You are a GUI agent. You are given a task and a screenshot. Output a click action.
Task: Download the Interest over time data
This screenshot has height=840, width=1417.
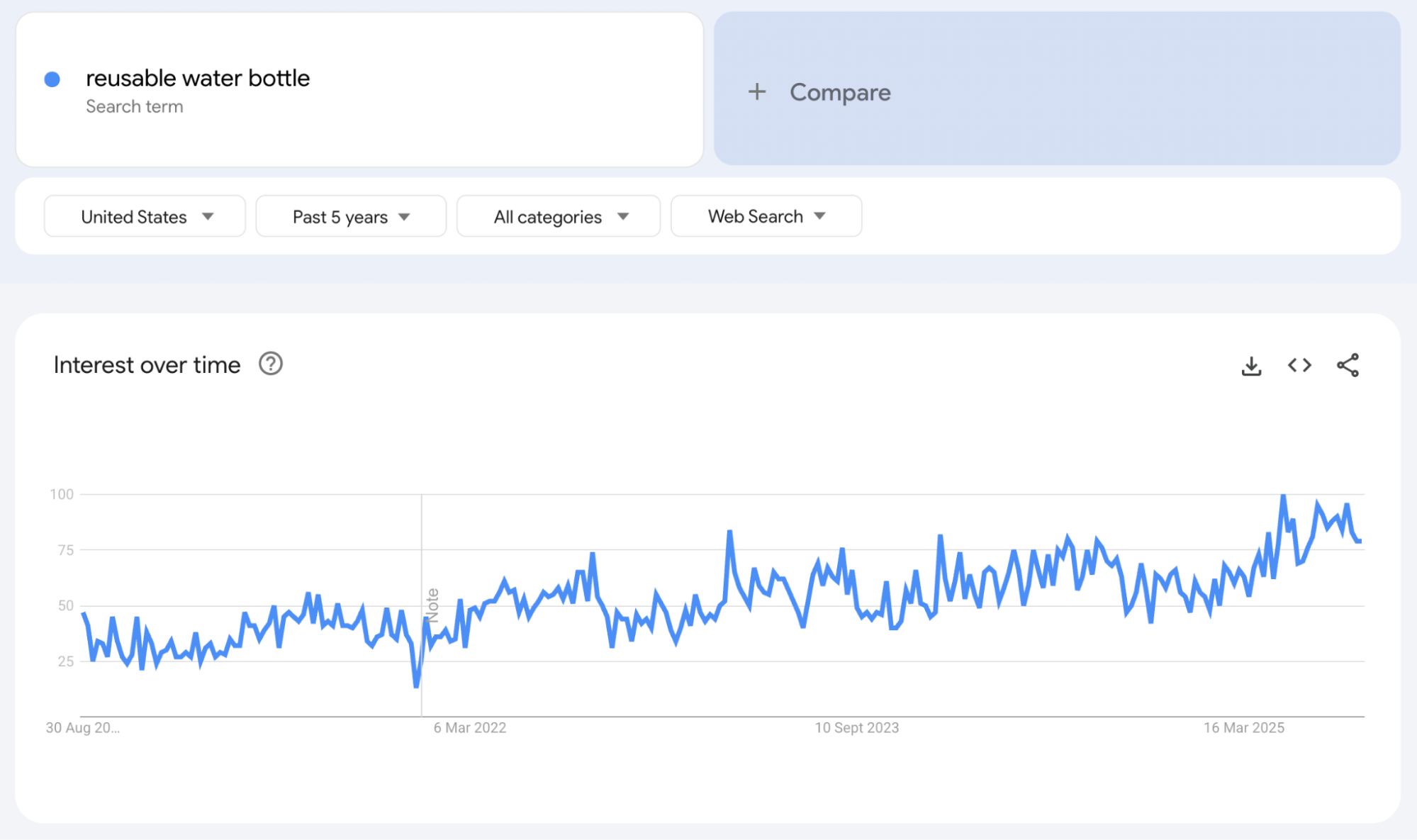coord(1252,365)
